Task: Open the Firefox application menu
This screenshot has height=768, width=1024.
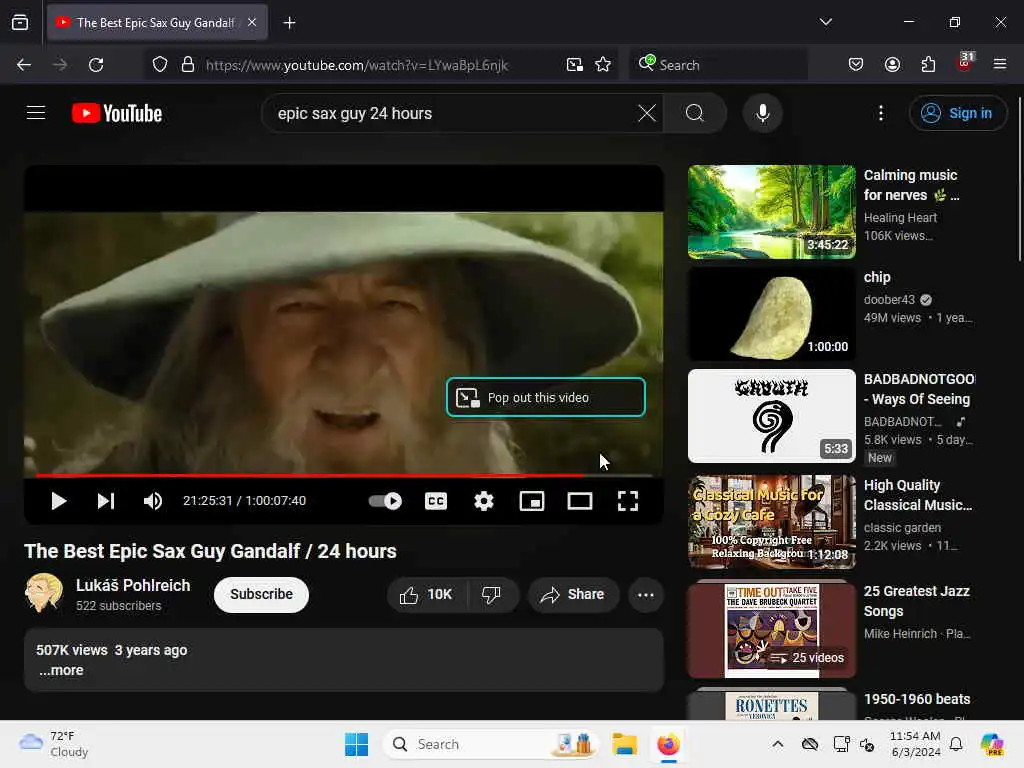Action: [x=1000, y=64]
